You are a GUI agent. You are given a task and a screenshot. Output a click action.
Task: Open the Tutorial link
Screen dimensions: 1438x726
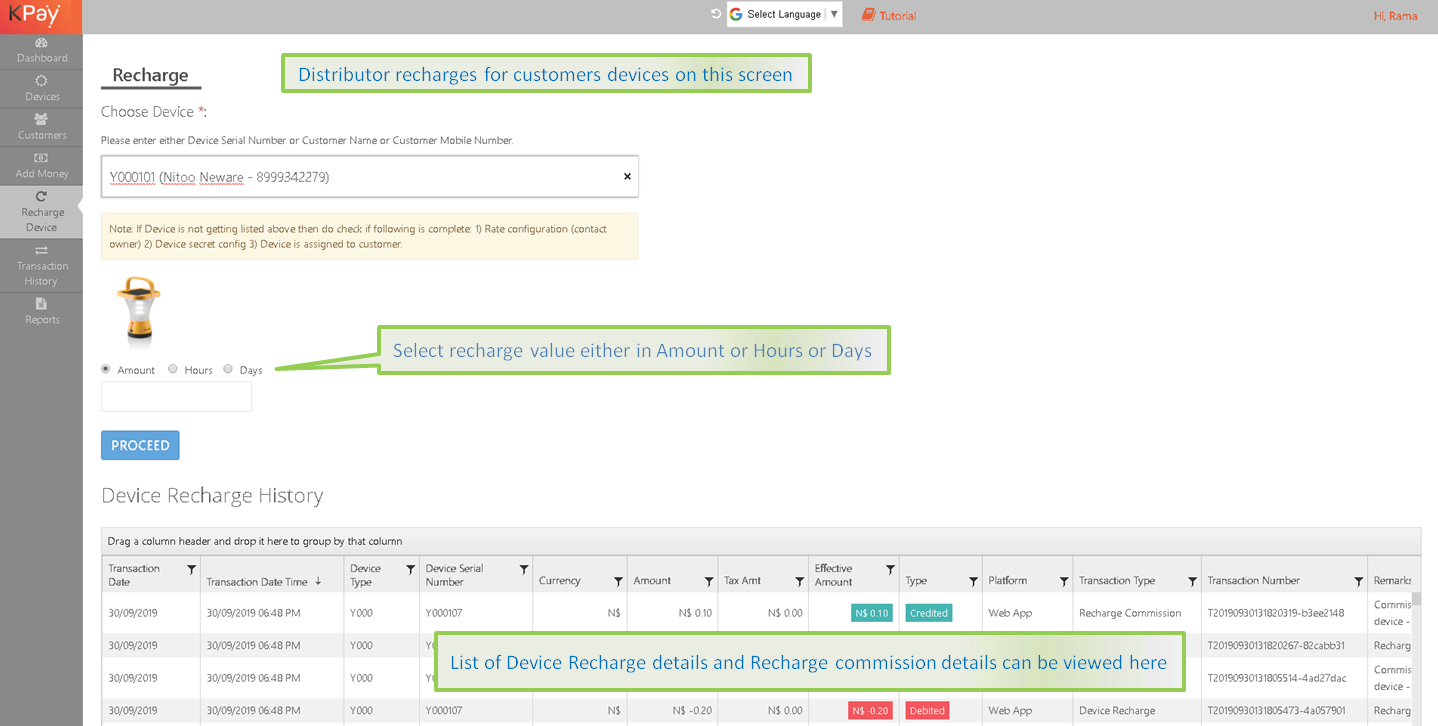pos(888,15)
